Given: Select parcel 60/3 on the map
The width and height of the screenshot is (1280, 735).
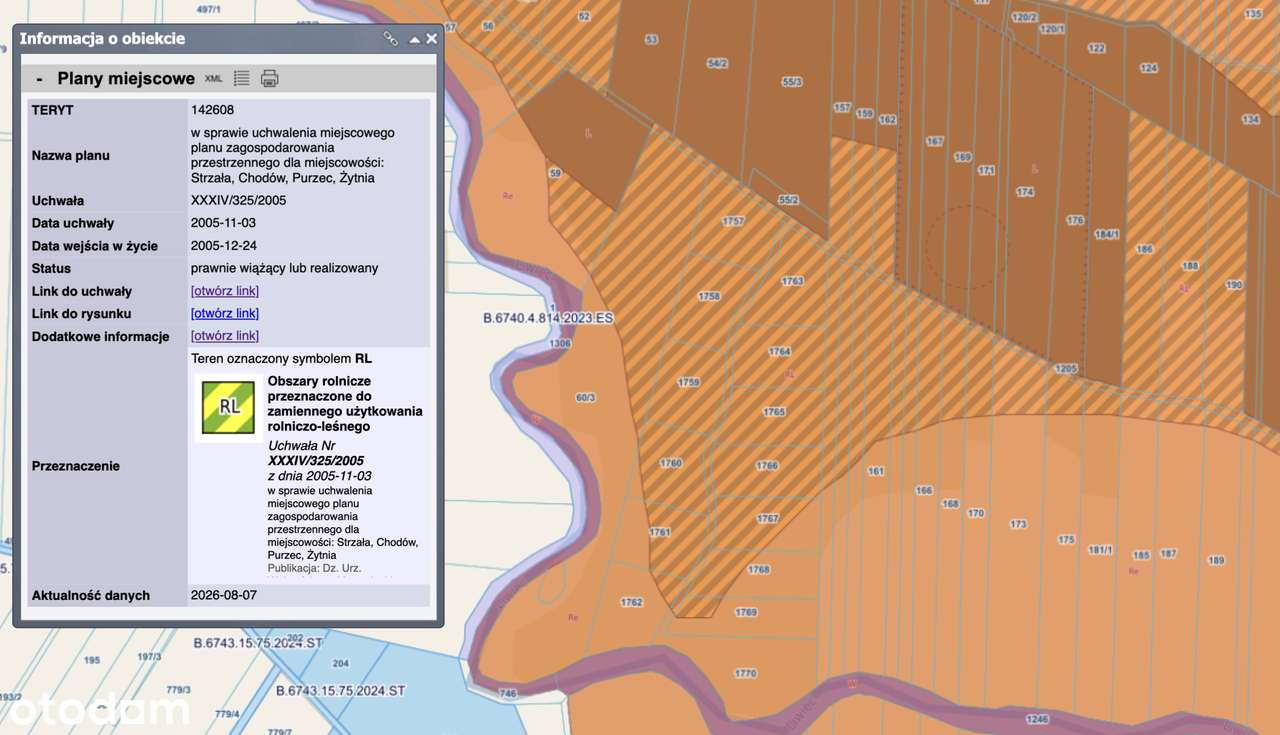Looking at the screenshot, I should point(586,397).
